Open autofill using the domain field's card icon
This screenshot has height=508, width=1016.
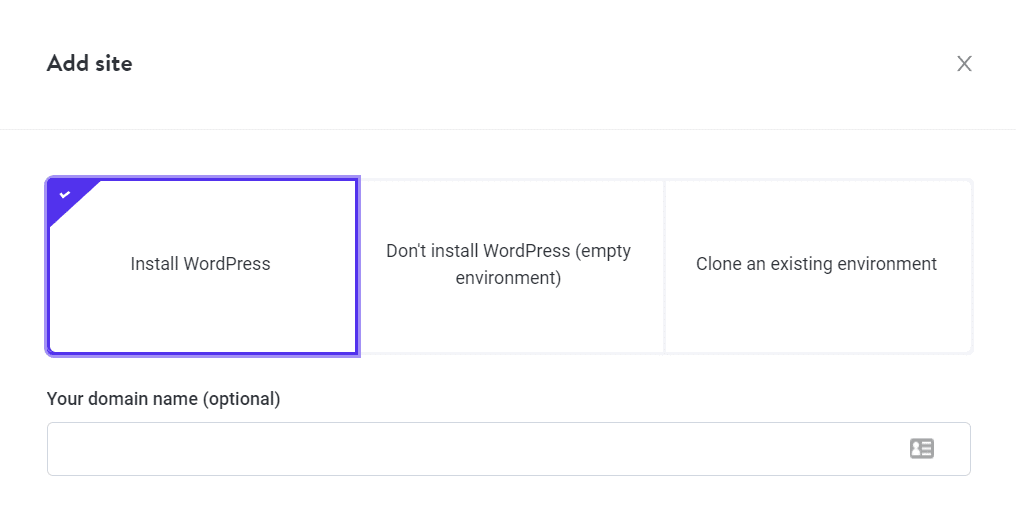point(921,449)
